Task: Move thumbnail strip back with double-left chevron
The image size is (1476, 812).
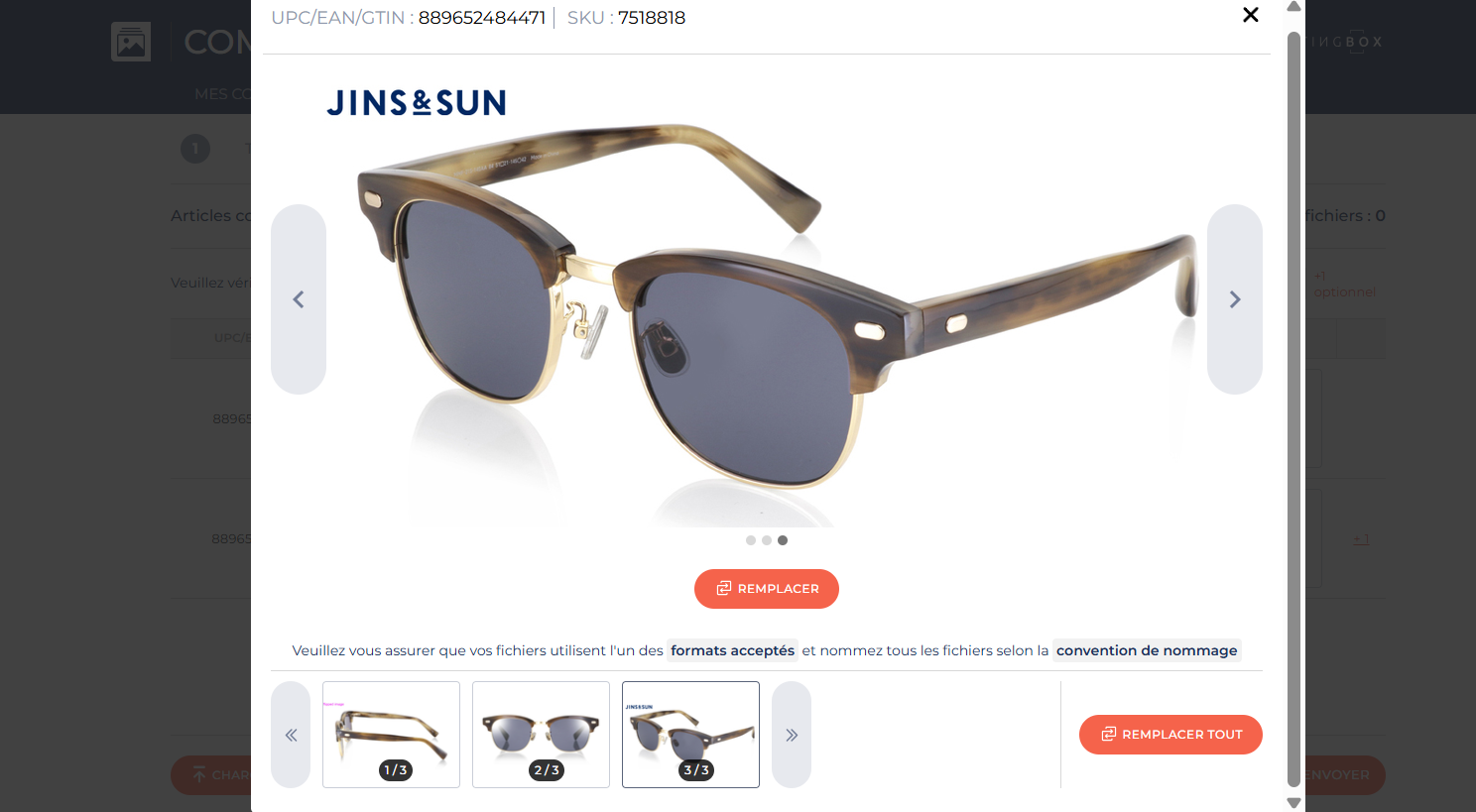Action: [291, 735]
